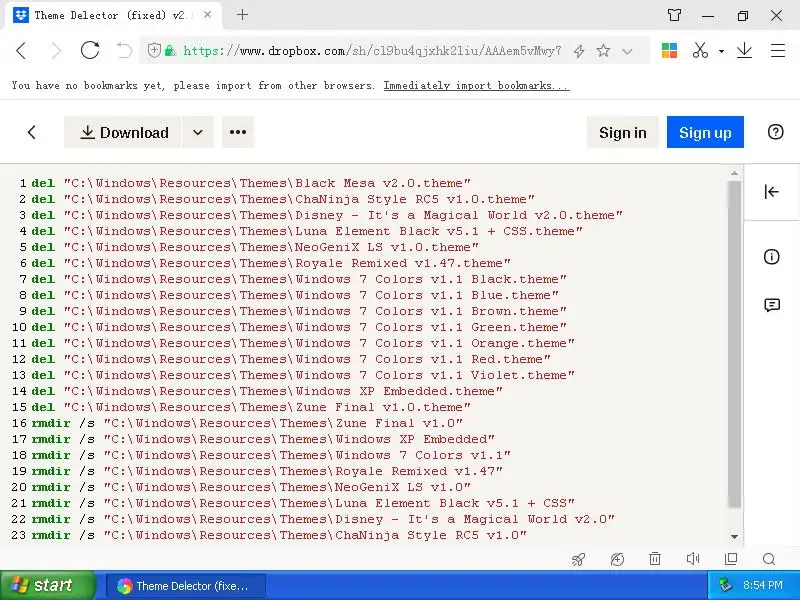Click line 13 Windows 7 Colors Violet.theme
This screenshot has height=600, width=800.
click(x=319, y=375)
